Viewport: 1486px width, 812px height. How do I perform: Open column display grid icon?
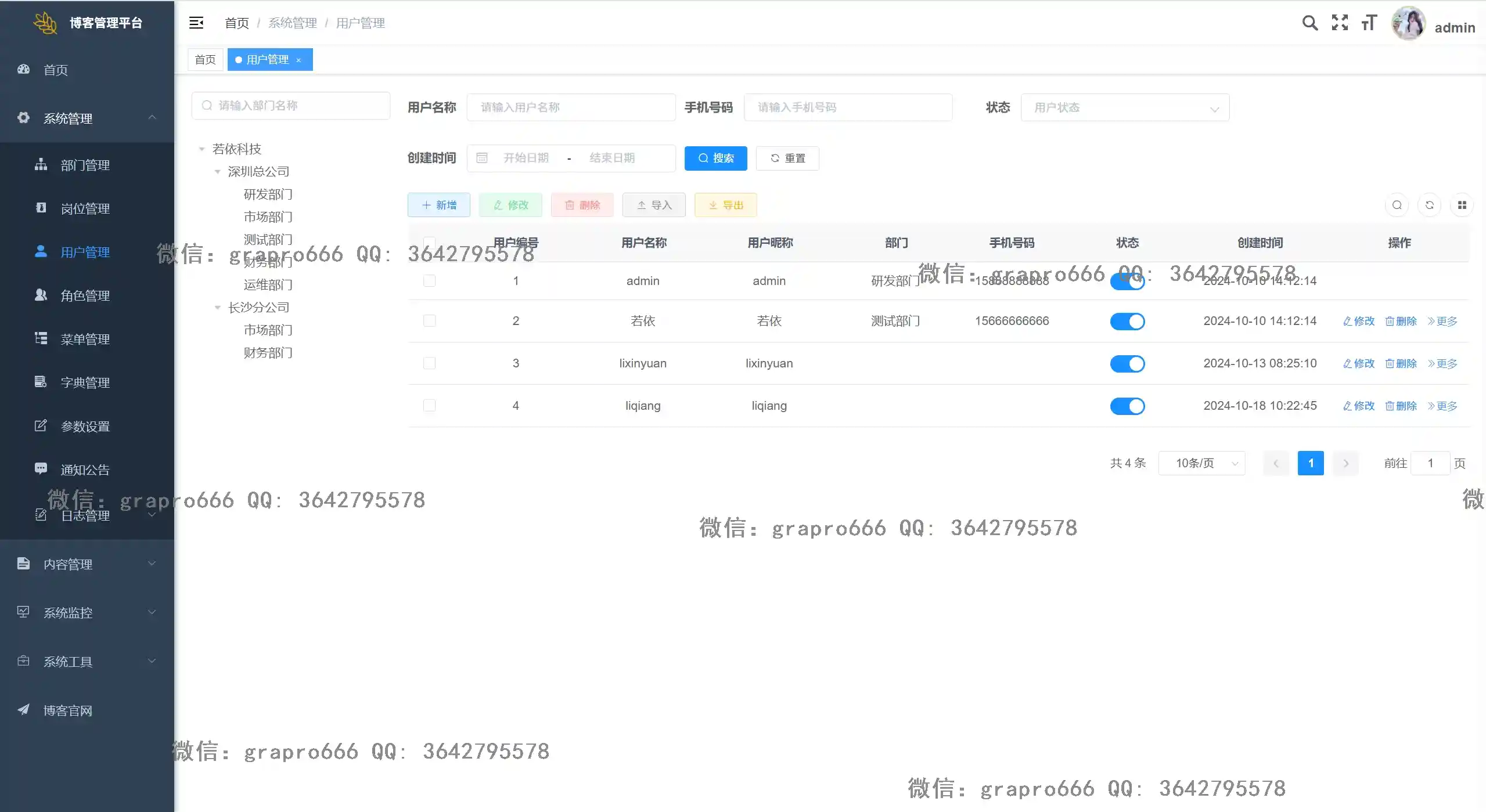(1462, 205)
